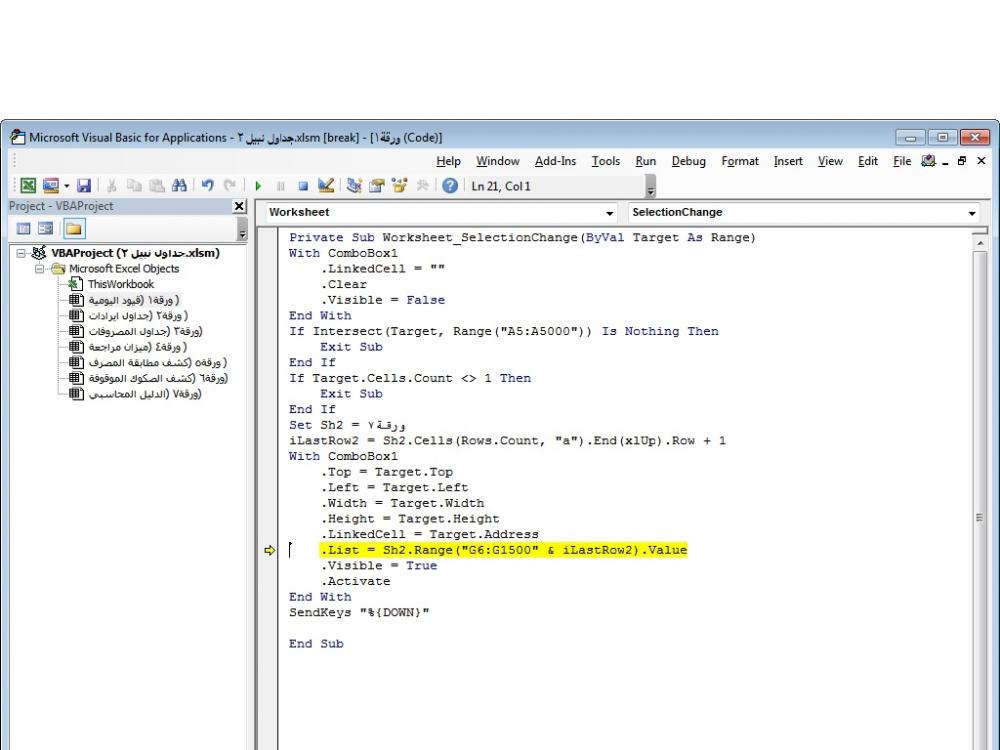
Task: Open Visual Basic Help question mark icon
Action: click(450, 186)
